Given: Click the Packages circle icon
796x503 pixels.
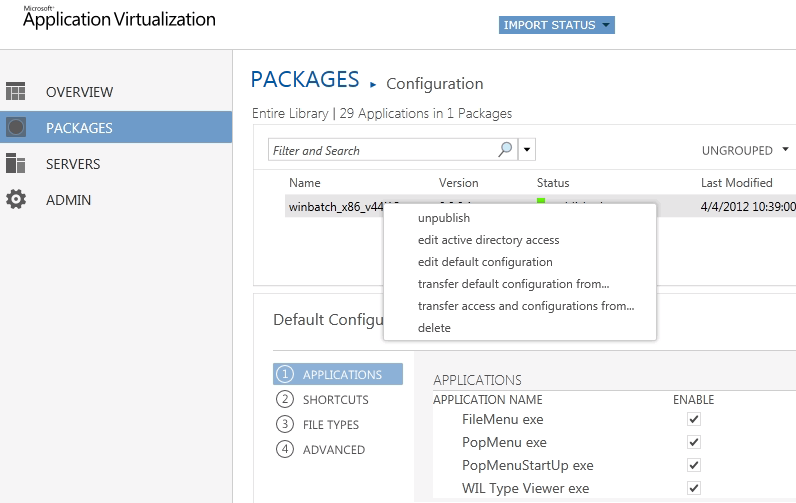Looking at the screenshot, I should tap(16, 127).
